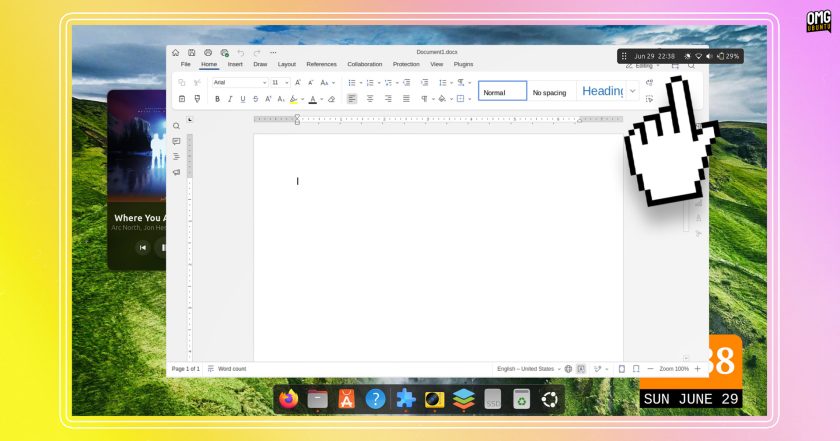Open the Comments panel in the left sidebar
The height and width of the screenshot is (441, 840).
(176, 141)
